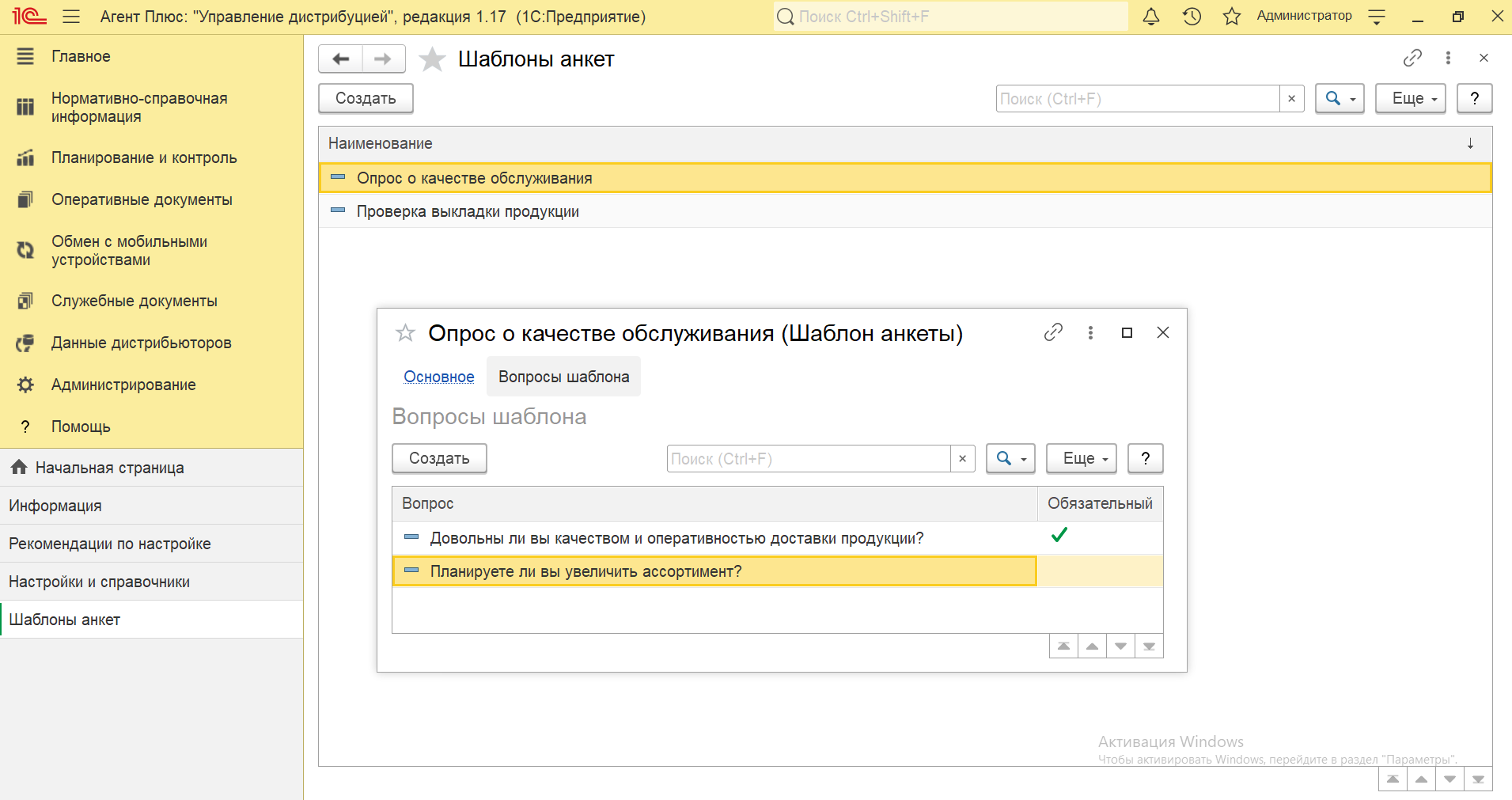Open Данные дистрибьюторов section
This screenshot has width=1512, height=800.
151,343
